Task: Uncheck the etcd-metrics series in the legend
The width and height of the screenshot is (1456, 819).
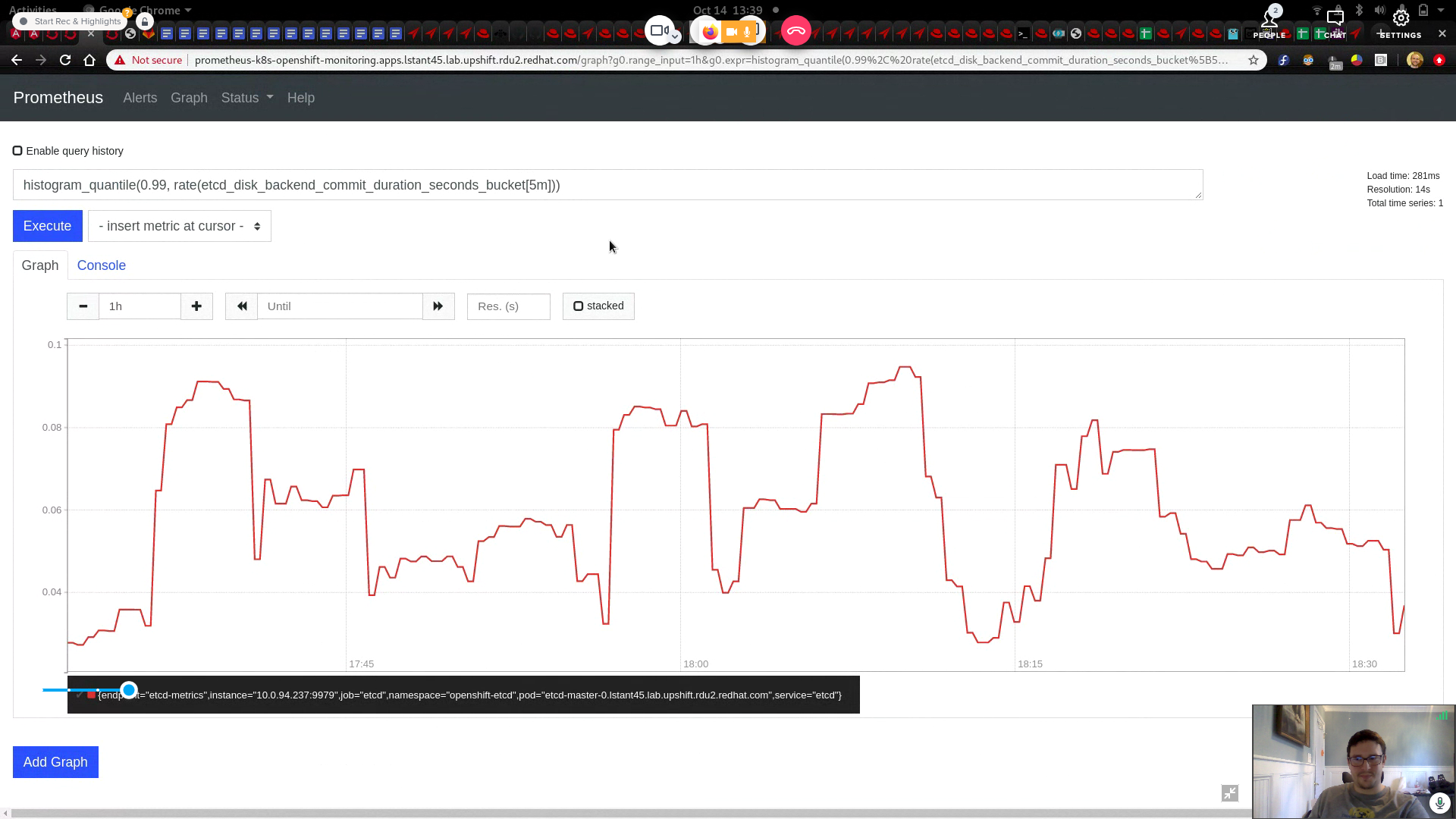Action: coord(79,695)
